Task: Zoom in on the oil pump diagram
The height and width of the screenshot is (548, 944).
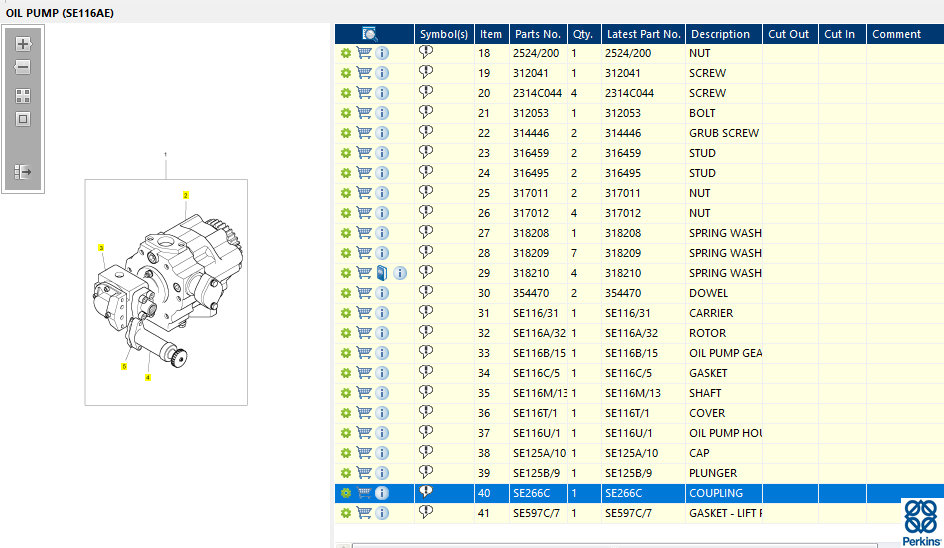Action: [23, 44]
